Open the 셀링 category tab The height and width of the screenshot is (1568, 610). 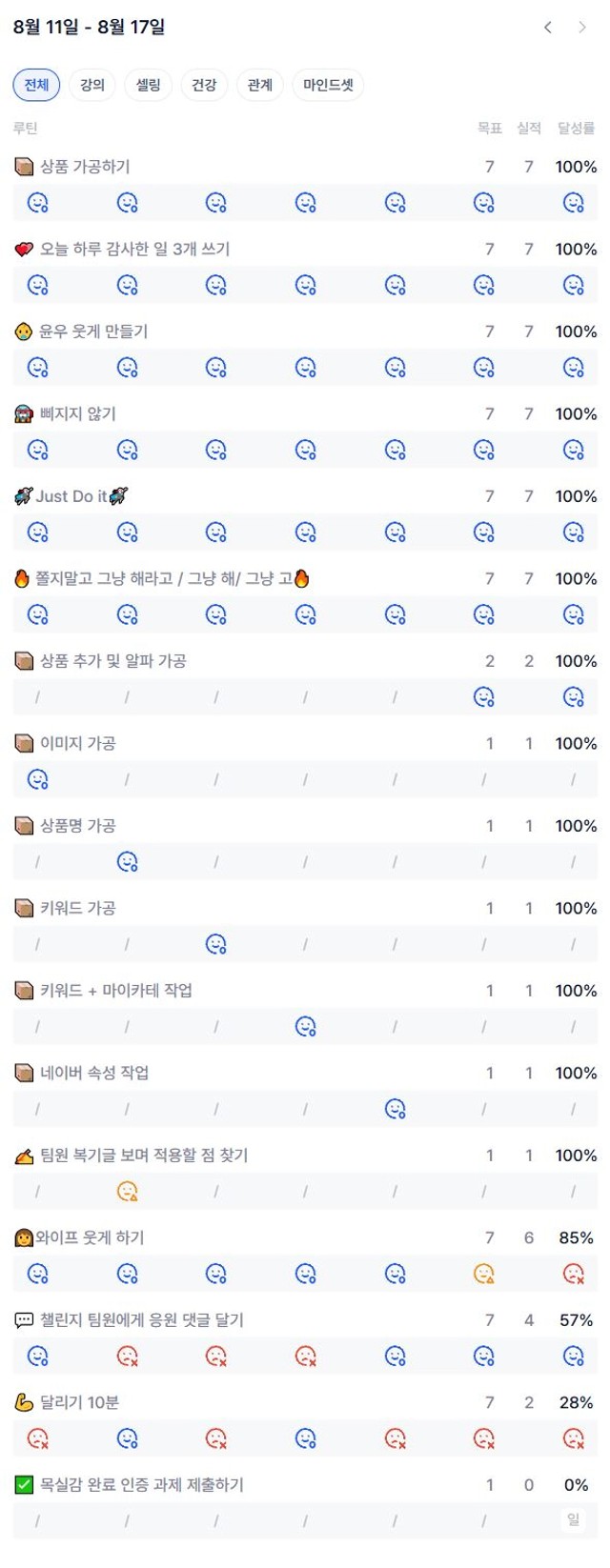tap(148, 85)
